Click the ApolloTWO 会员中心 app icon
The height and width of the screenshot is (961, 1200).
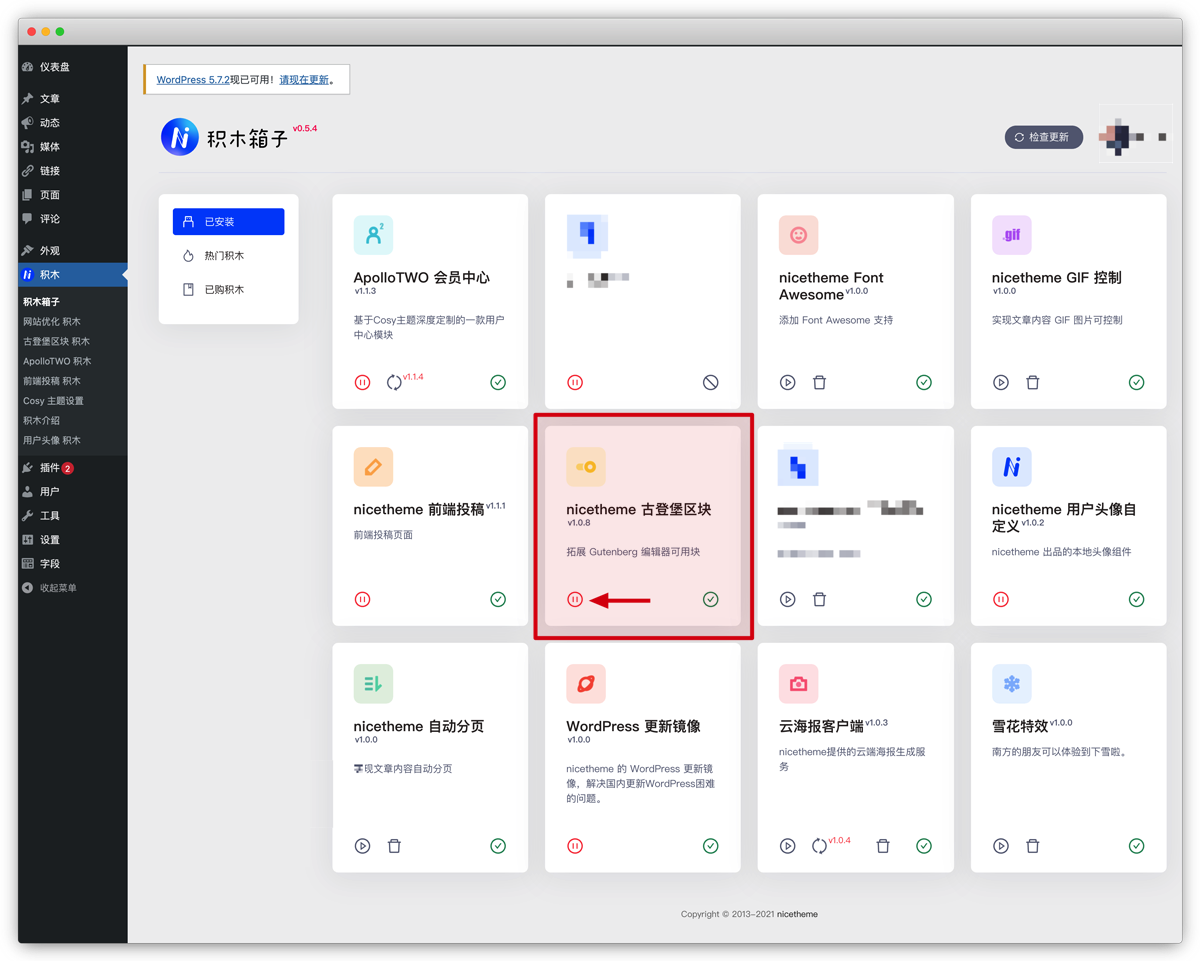point(373,235)
